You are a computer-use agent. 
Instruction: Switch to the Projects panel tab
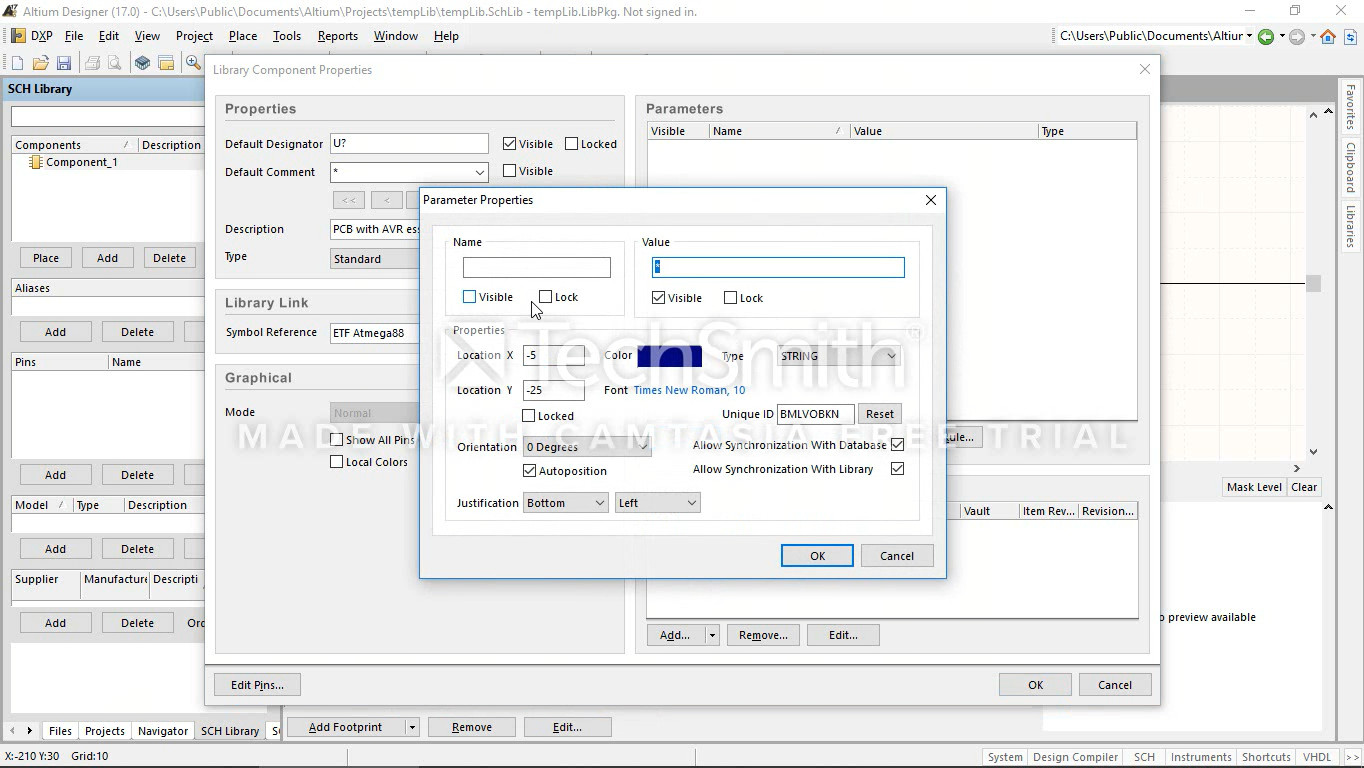click(x=105, y=731)
